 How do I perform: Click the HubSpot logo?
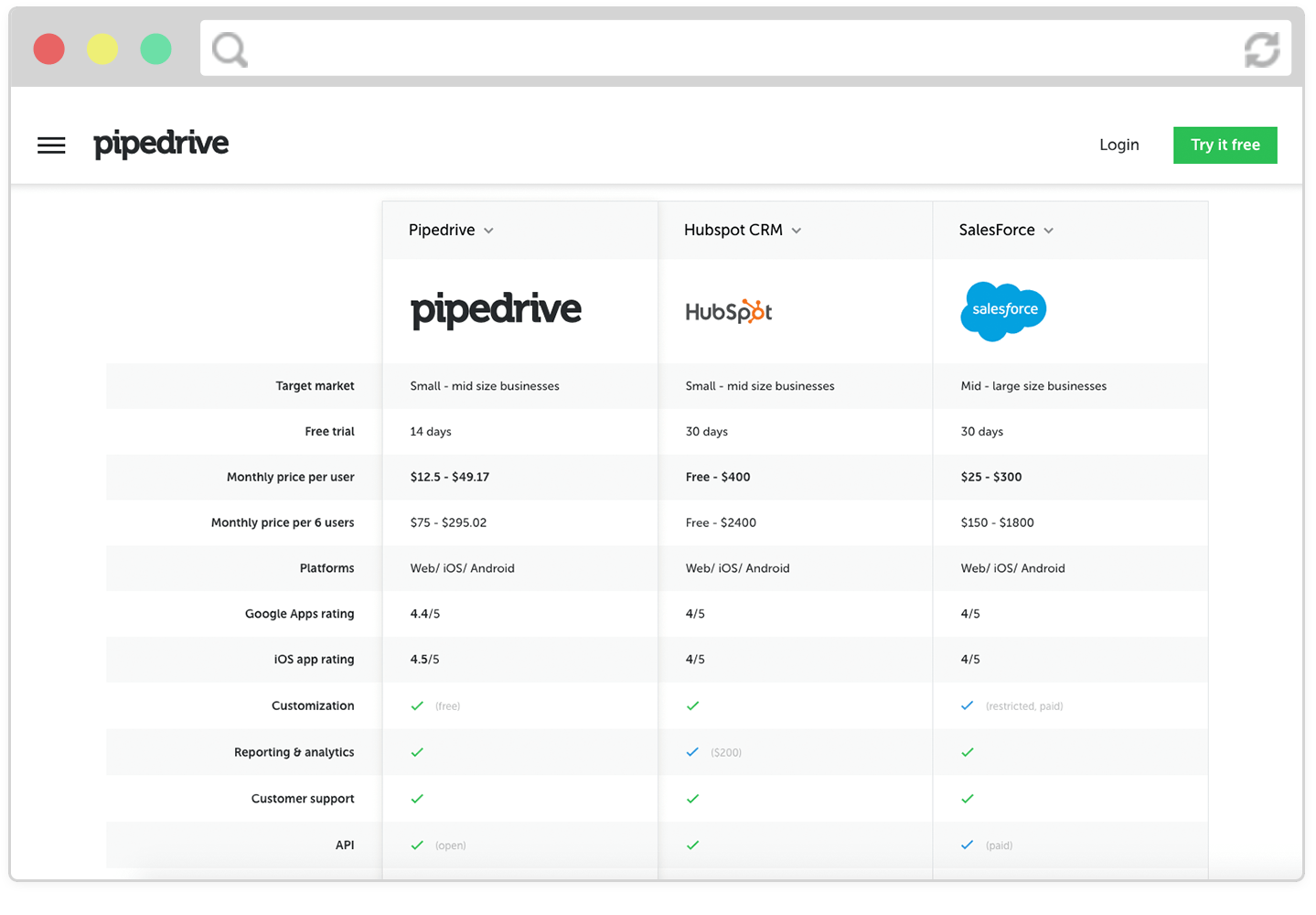pyautogui.click(x=729, y=311)
